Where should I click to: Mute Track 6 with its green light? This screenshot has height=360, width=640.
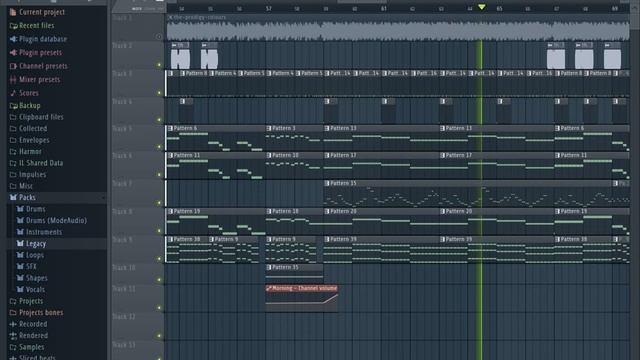pos(159,175)
